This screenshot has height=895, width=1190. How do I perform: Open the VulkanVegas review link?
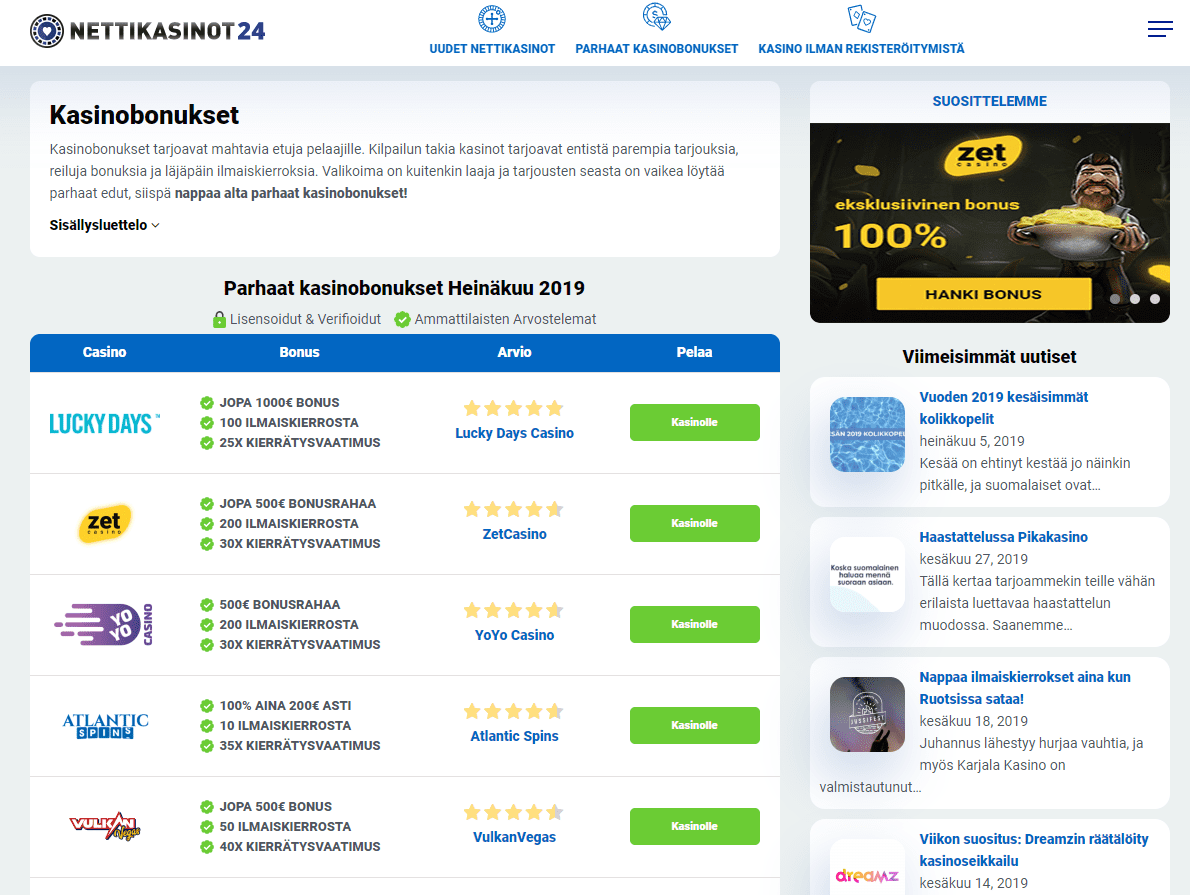click(x=514, y=837)
